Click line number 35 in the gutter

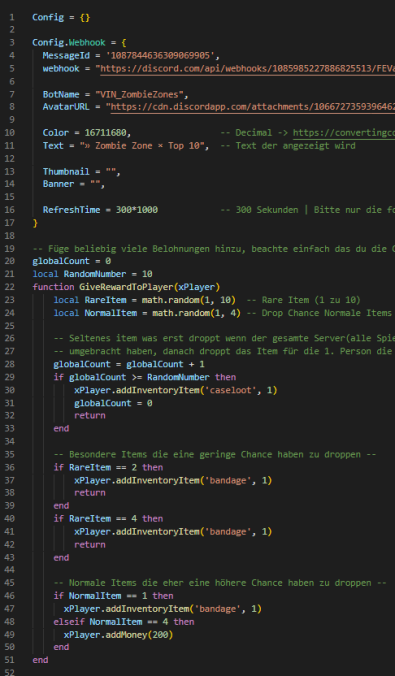(9, 454)
